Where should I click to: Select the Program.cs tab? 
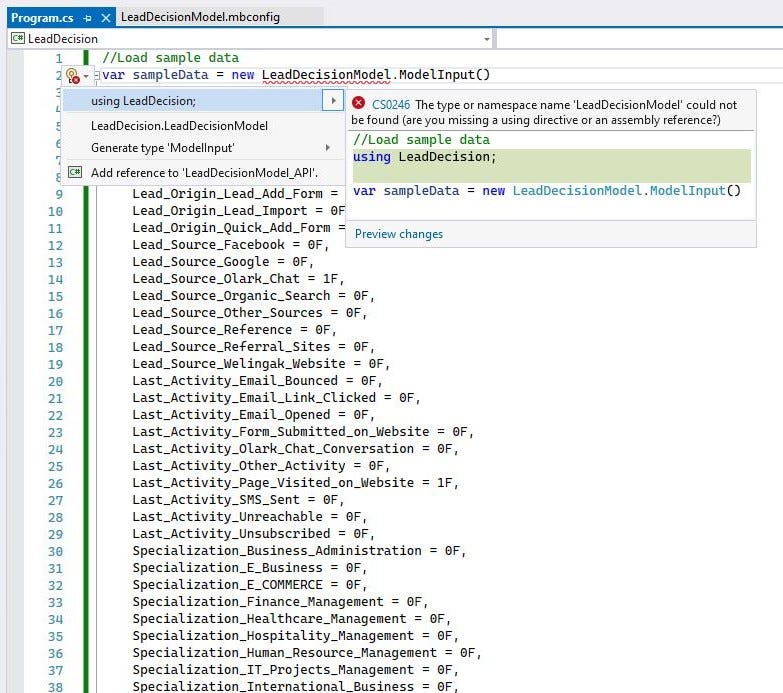tap(42, 17)
